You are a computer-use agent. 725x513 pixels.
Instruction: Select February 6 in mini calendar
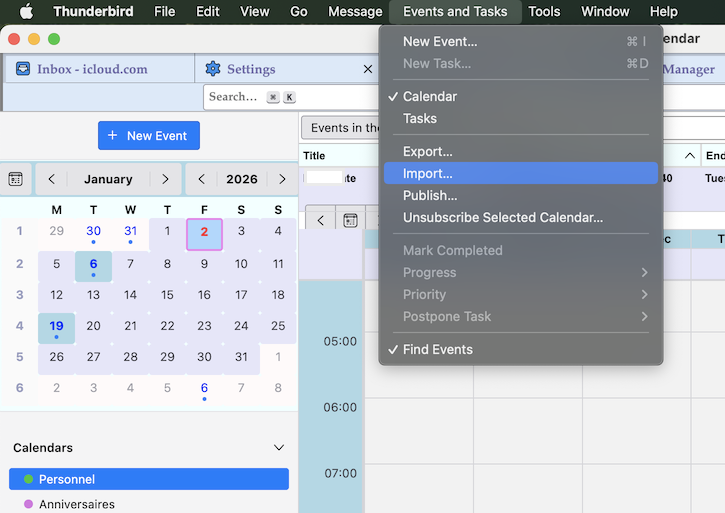[x=204, y=390]
